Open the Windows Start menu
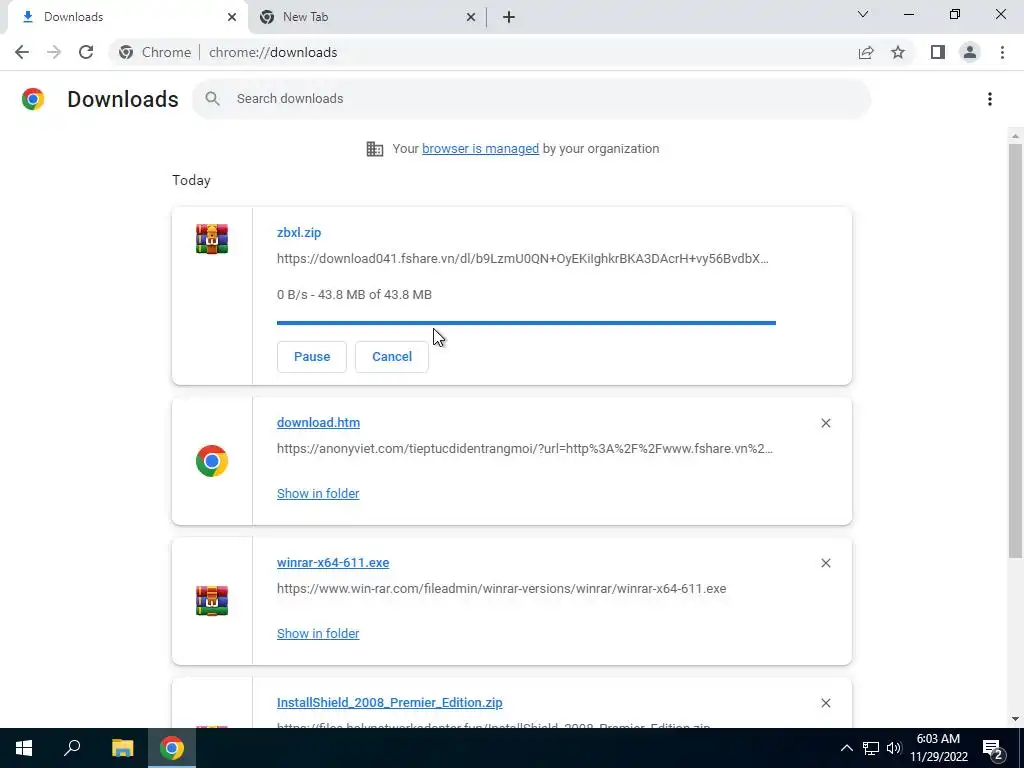This screenshot has height=768, width=1024. click(24, 748)
